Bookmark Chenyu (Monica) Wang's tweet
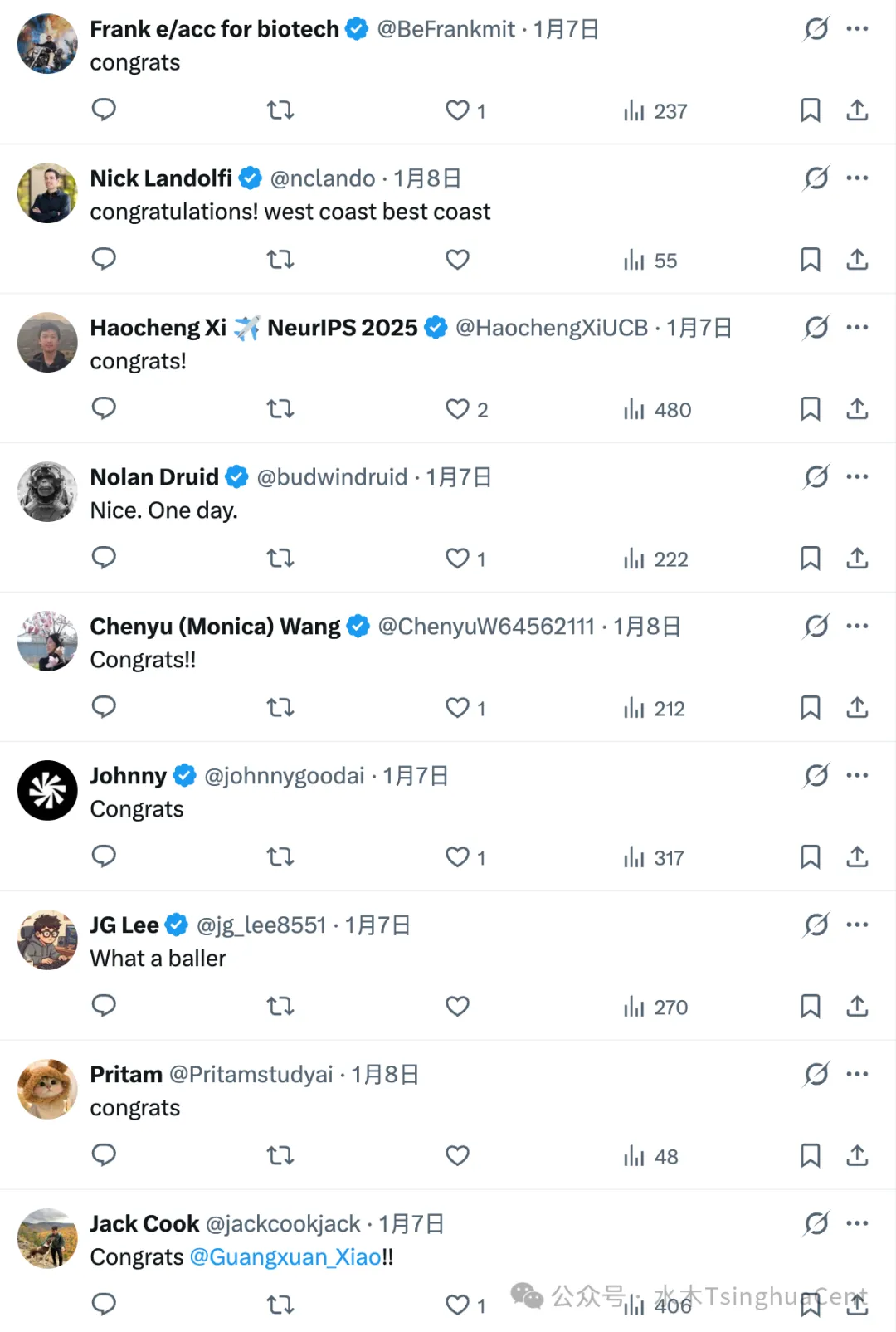The width and height of the screenshot is (896, 1332). pyautogui.click(x=810, y=708)
